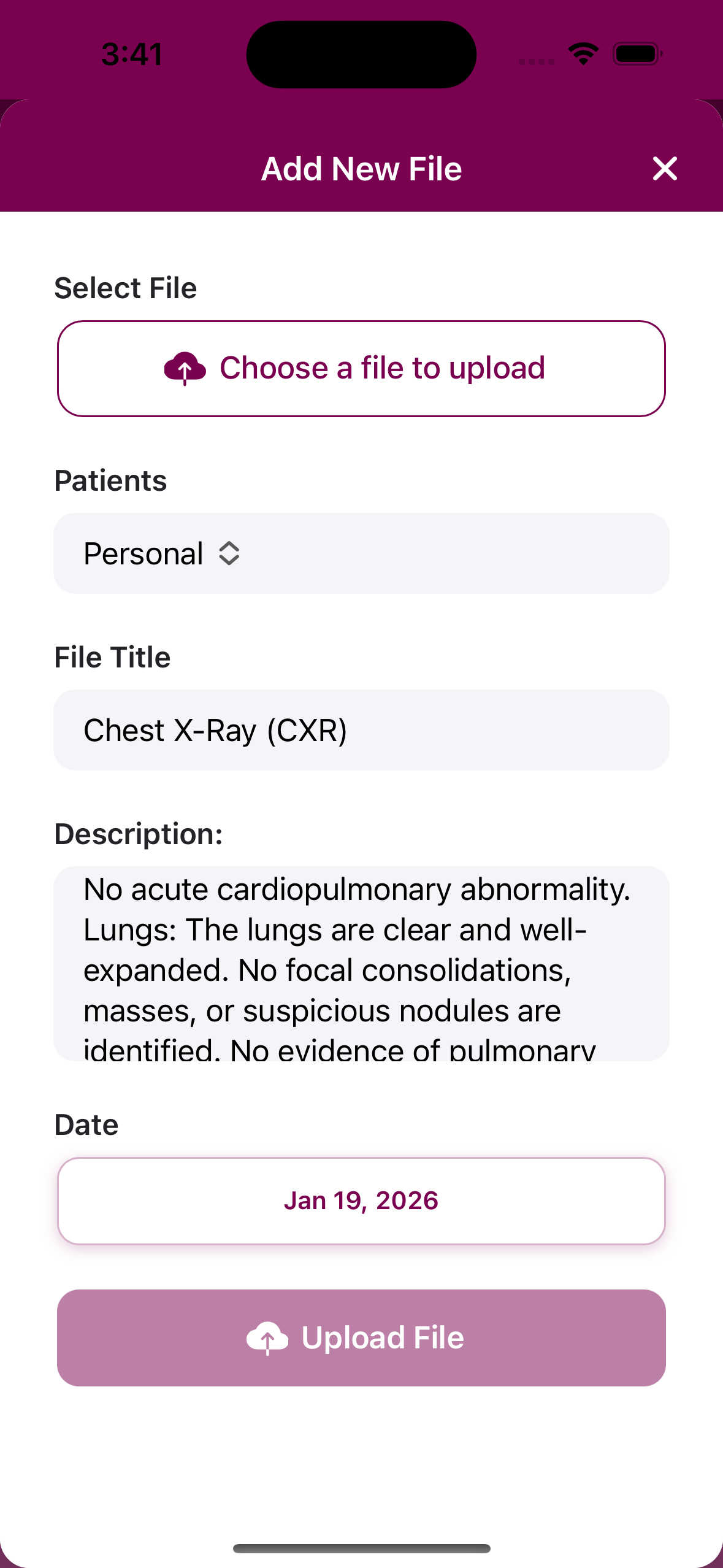This screenshot has width=723, height=1568.
Task: Click the Select File section label
Action: pyautogui.click(x=126, y=288)
